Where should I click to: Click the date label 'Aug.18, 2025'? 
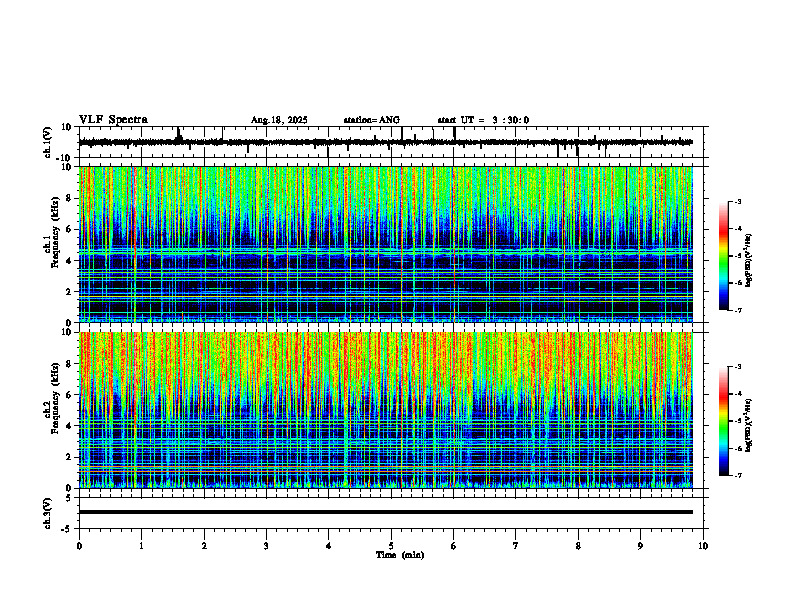tap(279, 120)
